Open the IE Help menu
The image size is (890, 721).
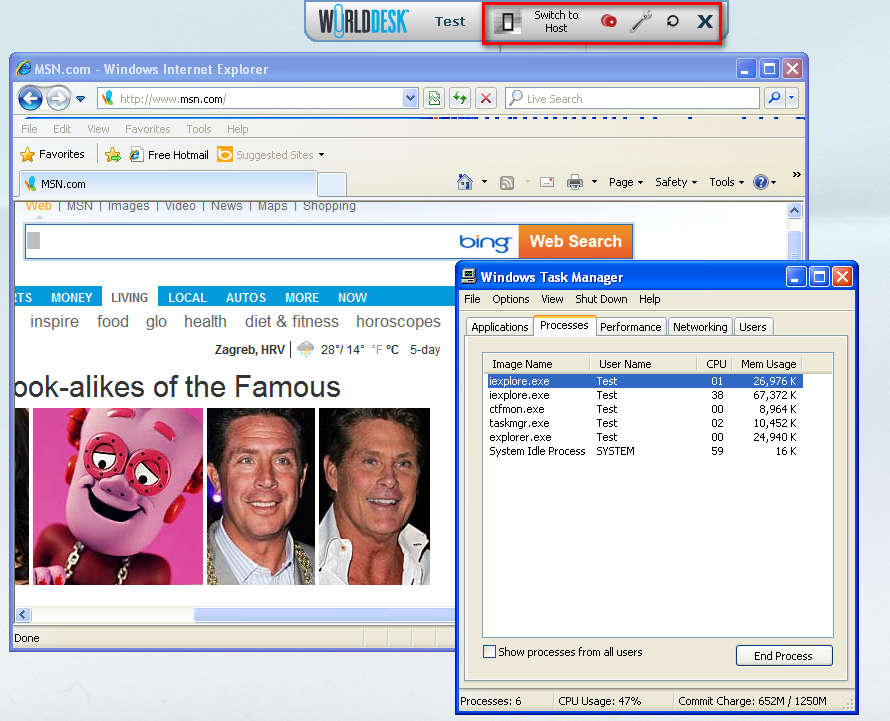click(238, 129)
